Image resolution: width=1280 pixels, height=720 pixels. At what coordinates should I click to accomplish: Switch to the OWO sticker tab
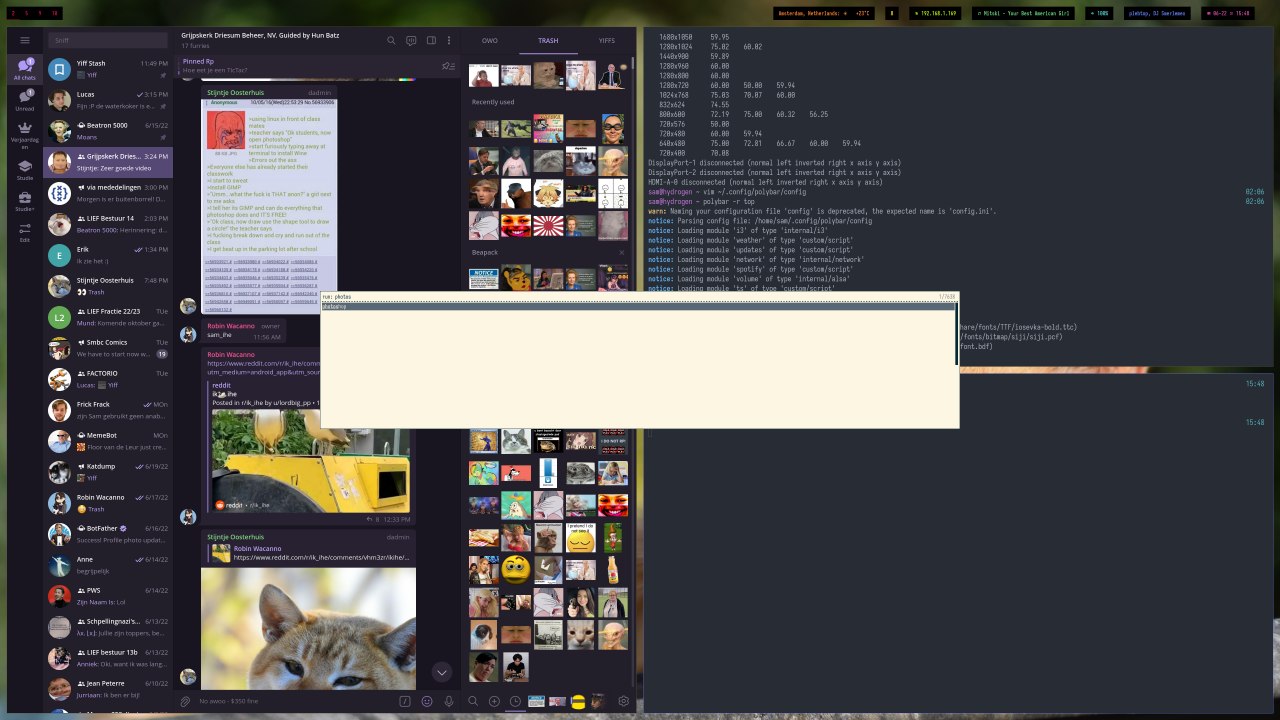(490, 41)
